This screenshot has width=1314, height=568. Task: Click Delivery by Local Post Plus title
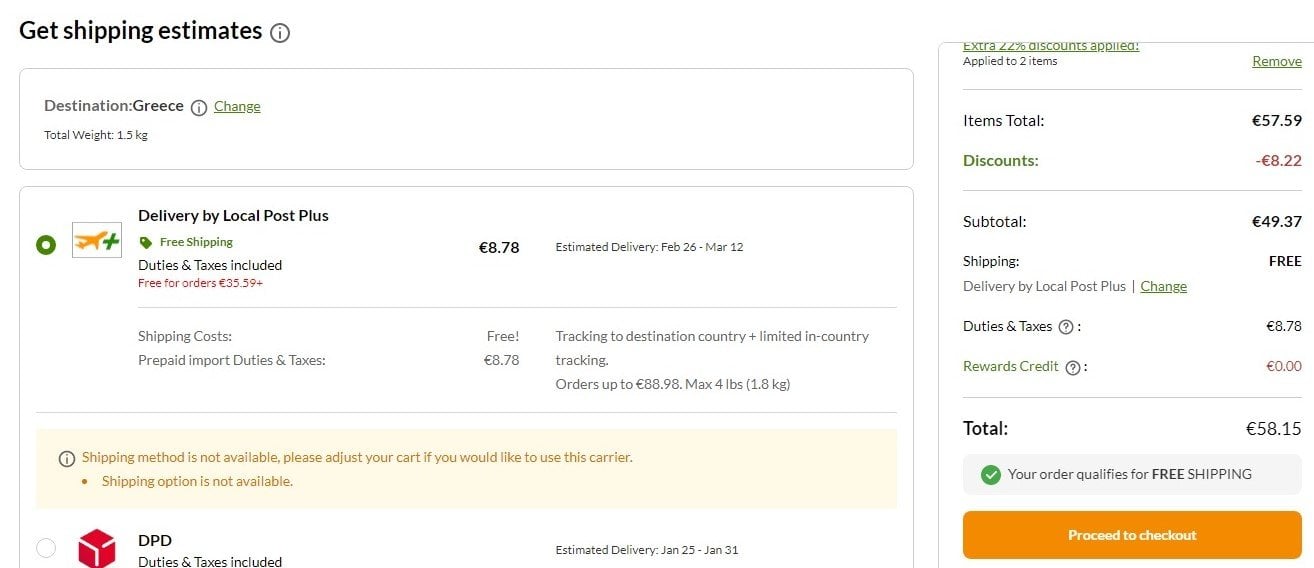tap(233, 215)
